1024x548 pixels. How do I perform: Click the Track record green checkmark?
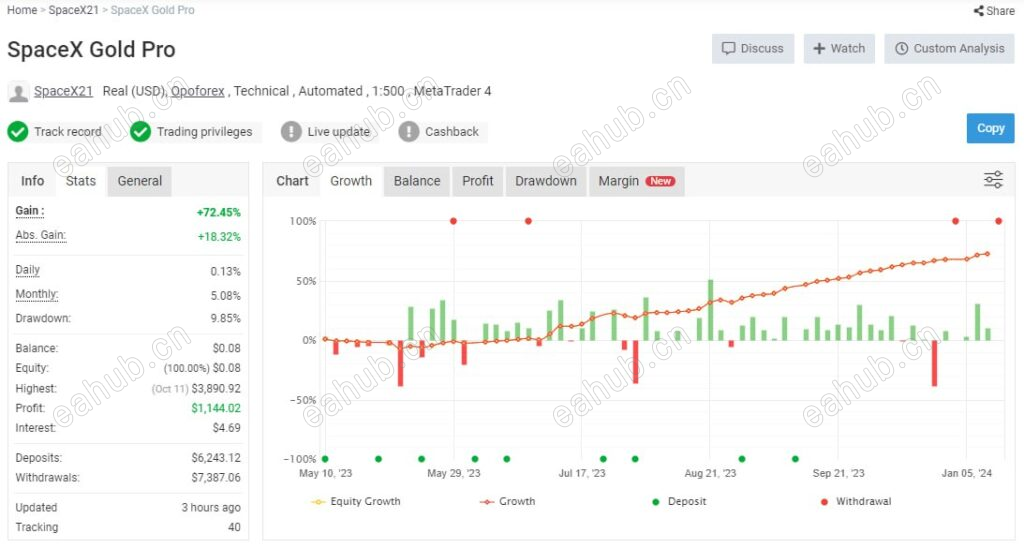(x=18, y=132)
